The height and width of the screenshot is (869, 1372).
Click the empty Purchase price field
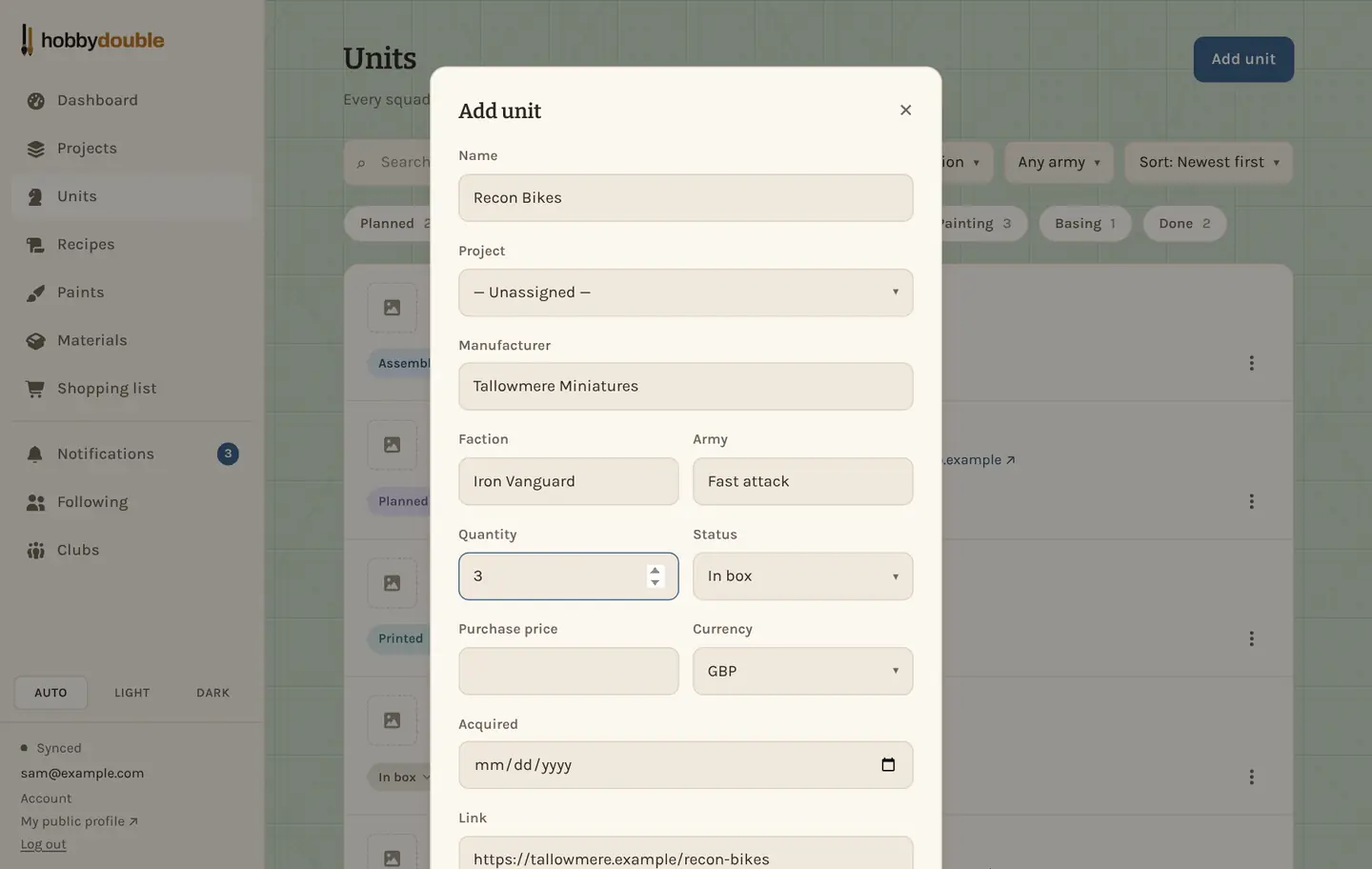(x=569, y=671)
